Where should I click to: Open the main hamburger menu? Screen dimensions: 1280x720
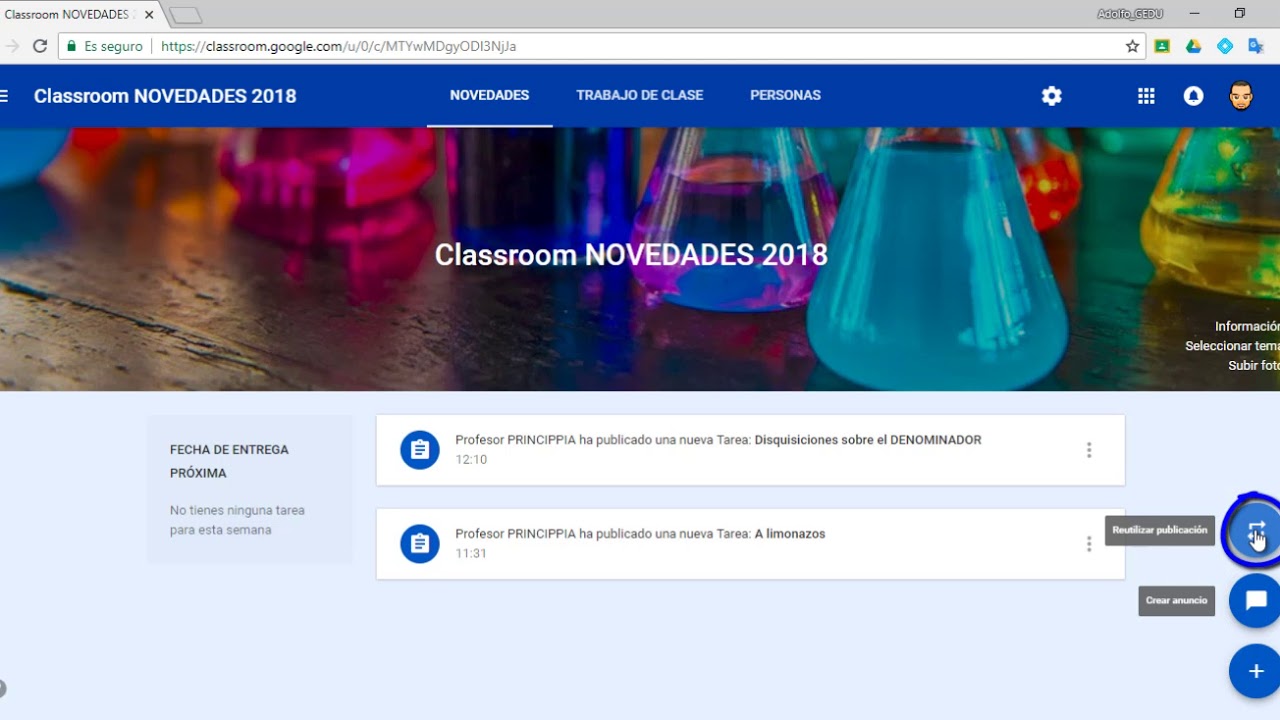(x=4, y=96)
